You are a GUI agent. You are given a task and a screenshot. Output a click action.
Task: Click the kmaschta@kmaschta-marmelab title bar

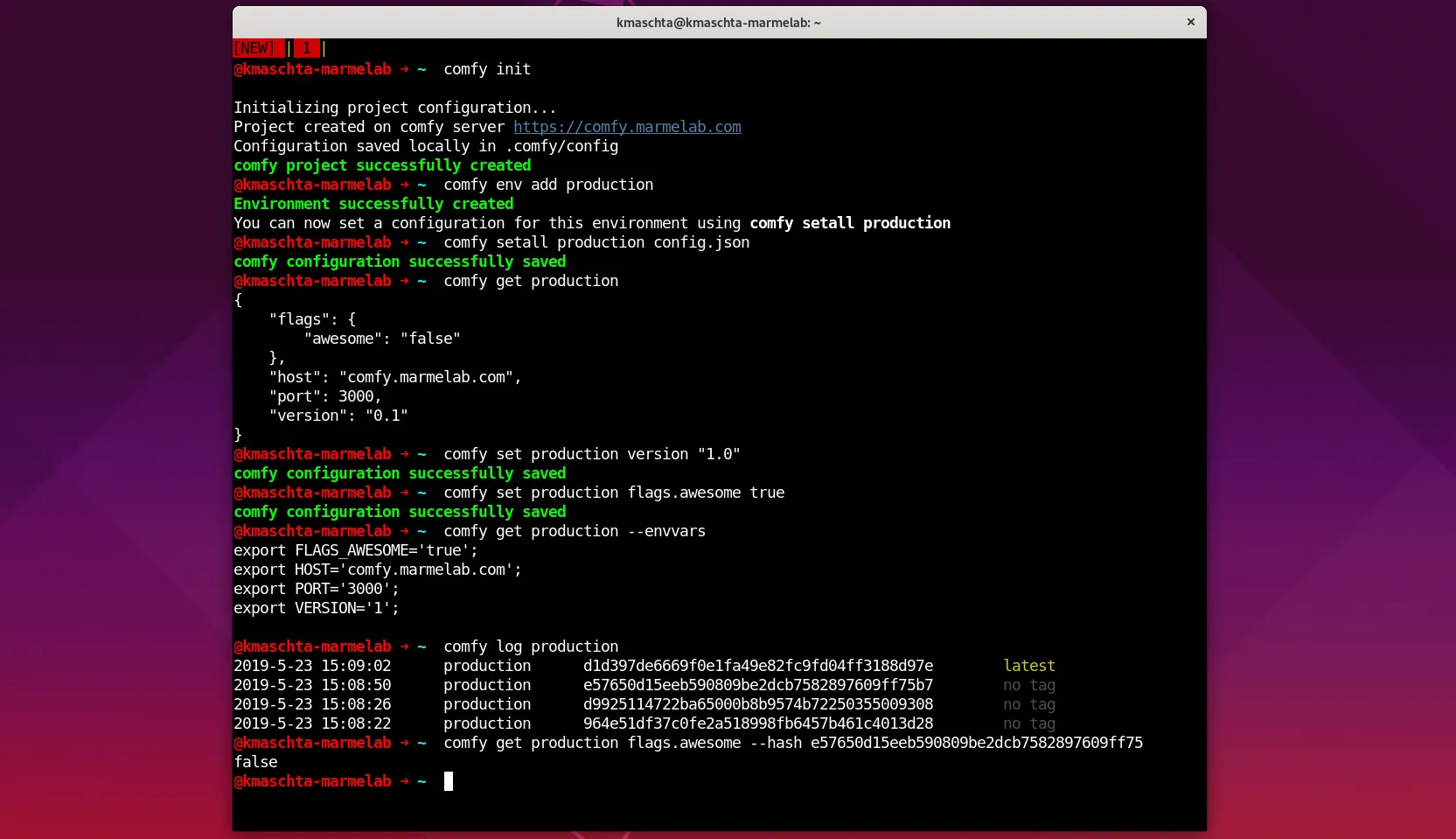[x=717, y=22]
